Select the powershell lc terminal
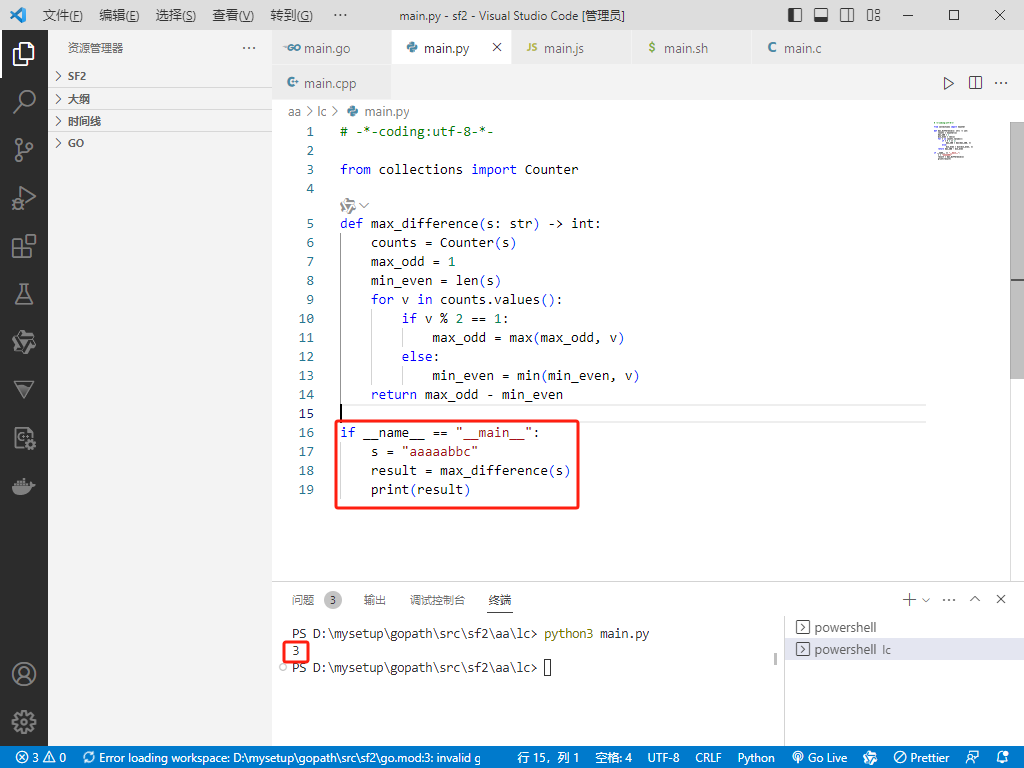The height and width of the screenshot is (768, 1024). [904, 649]
